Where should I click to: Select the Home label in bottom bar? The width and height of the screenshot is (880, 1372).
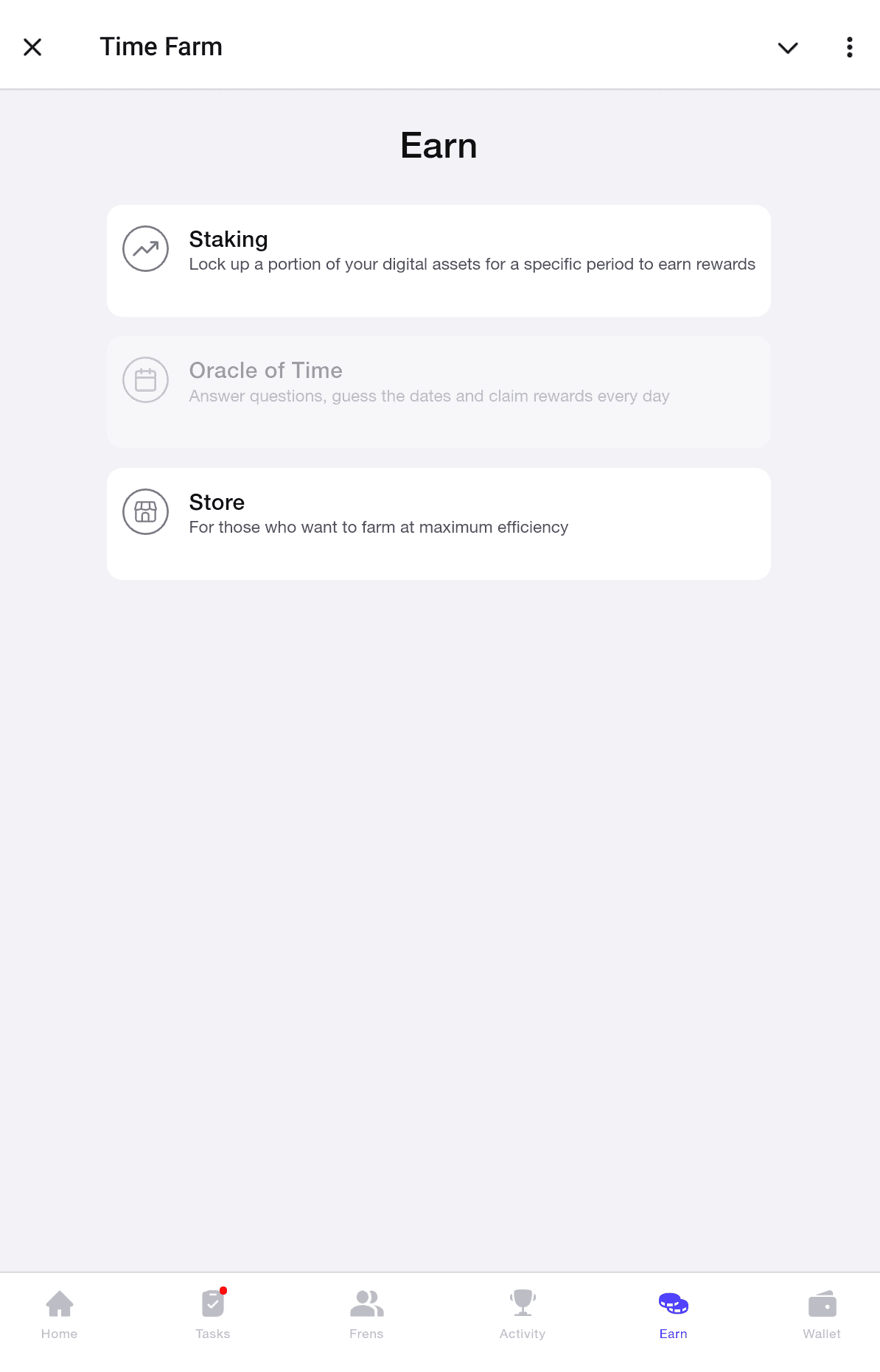(59, 1333)
